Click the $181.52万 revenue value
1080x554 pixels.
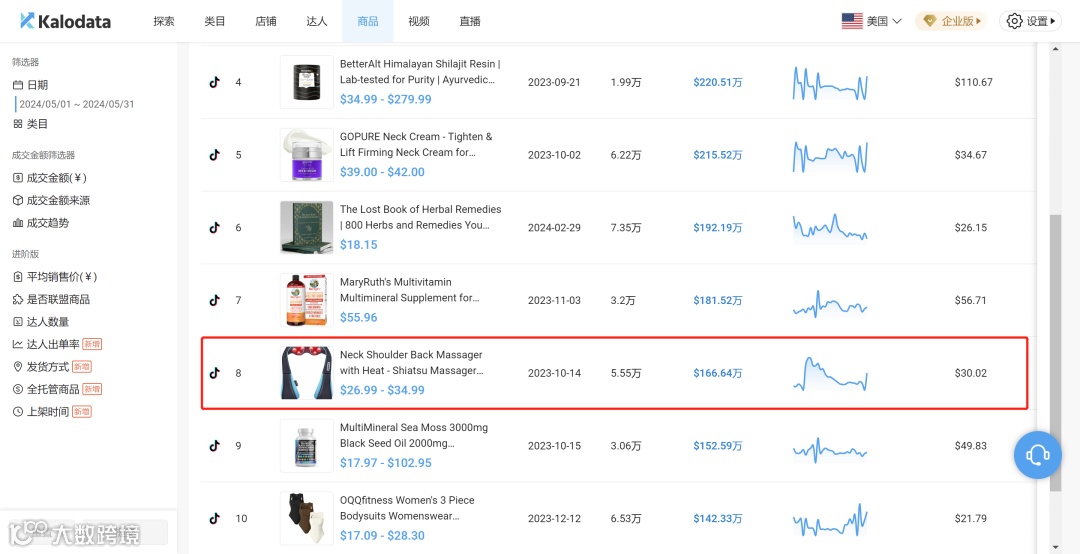coord(718,300)
